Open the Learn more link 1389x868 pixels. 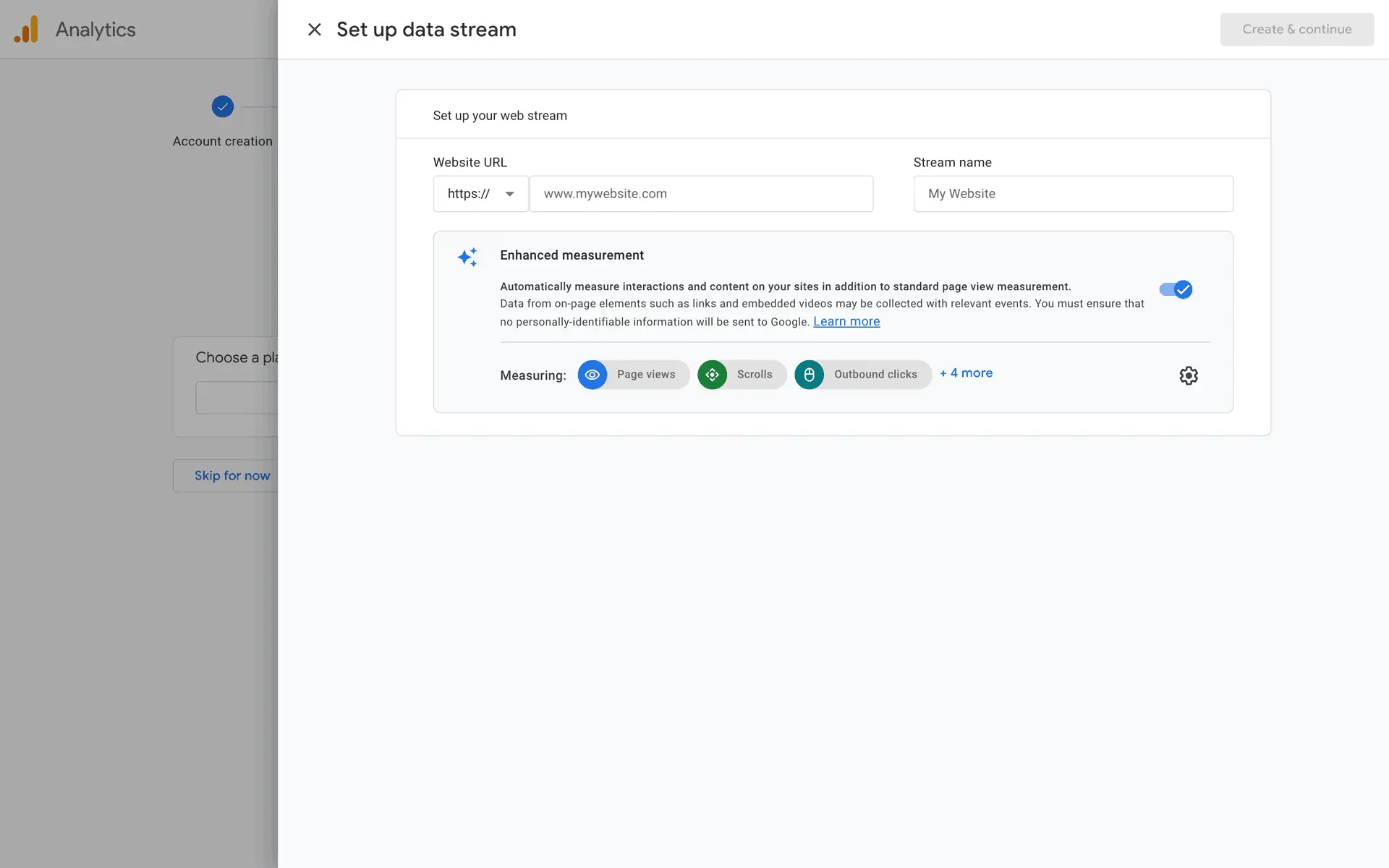coord(846,322)
